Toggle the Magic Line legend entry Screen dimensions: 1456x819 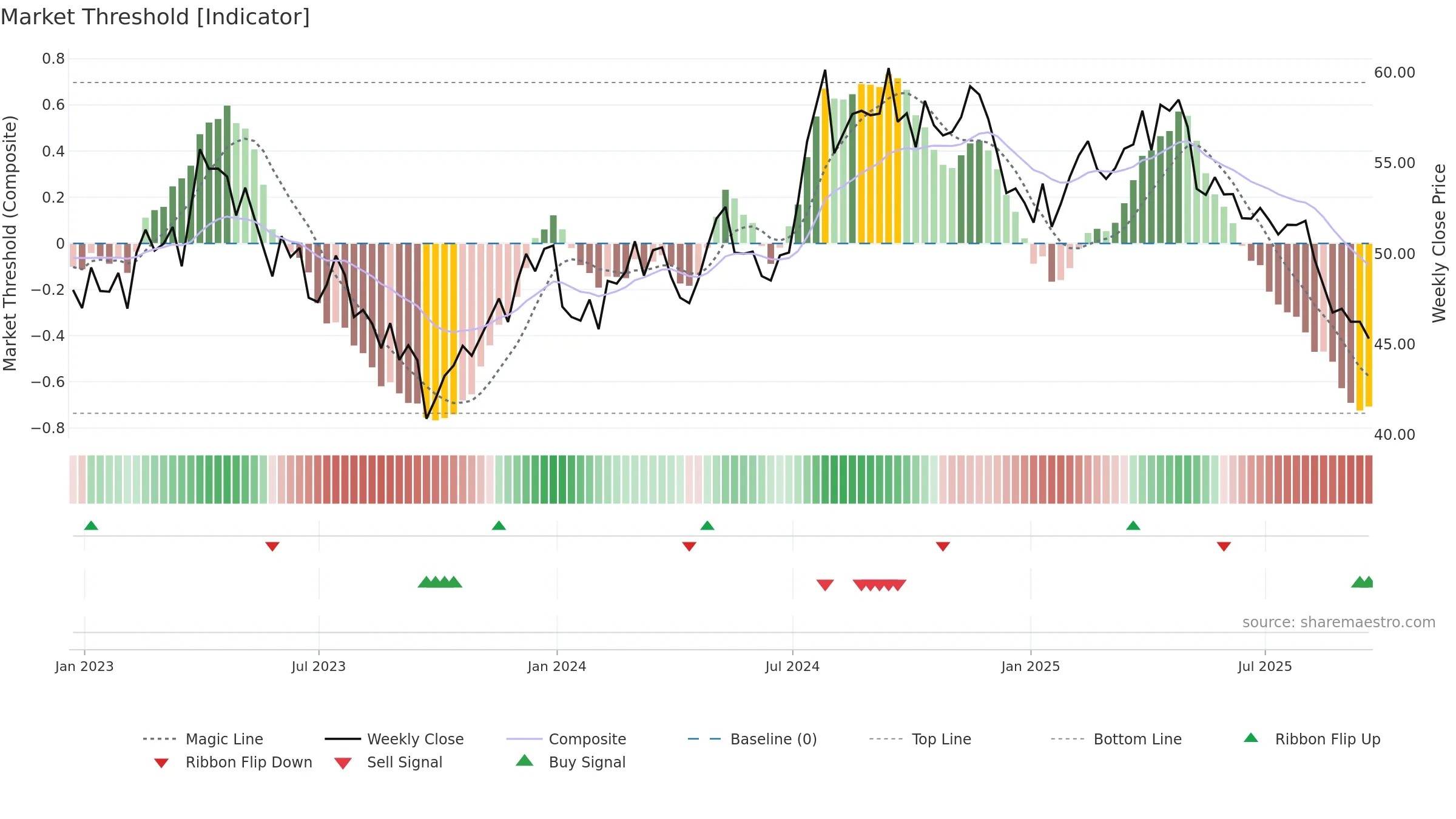click(203, 739)
